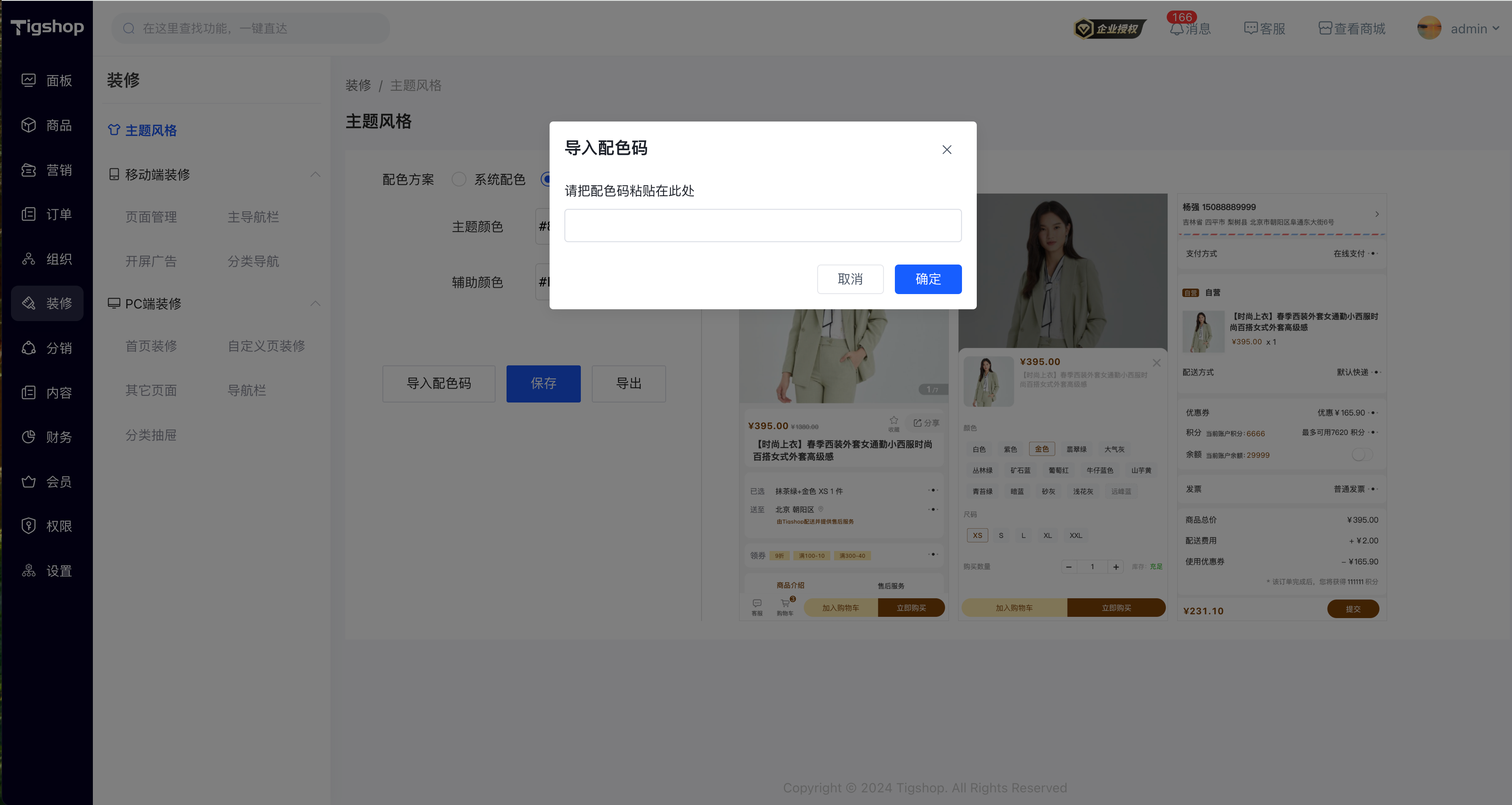1512x805 pixels.
Task: Open the 面板 dashboard sidebar icon
Action: point(29,81)
